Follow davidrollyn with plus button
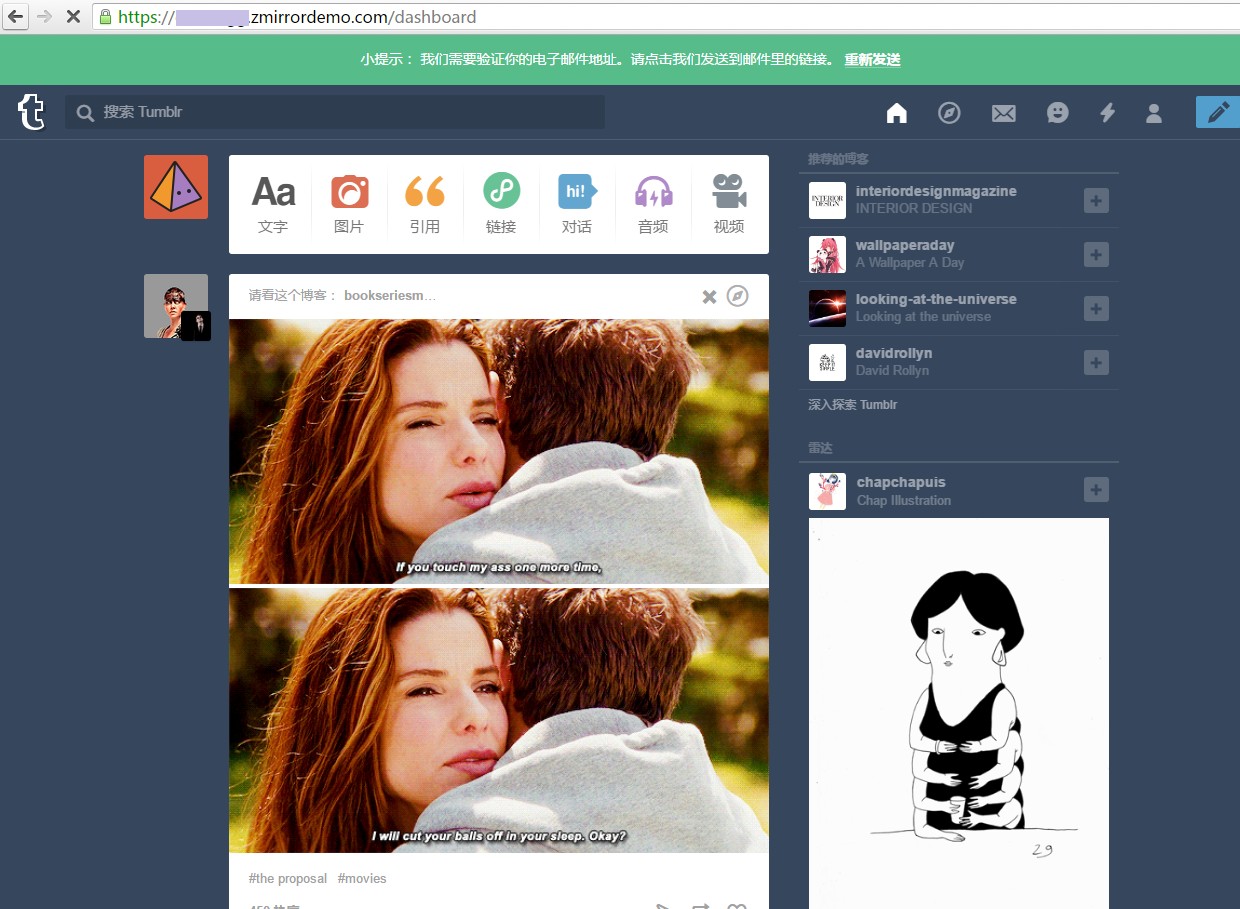This screenshot has width=1240, height=909. point(1096,363)
